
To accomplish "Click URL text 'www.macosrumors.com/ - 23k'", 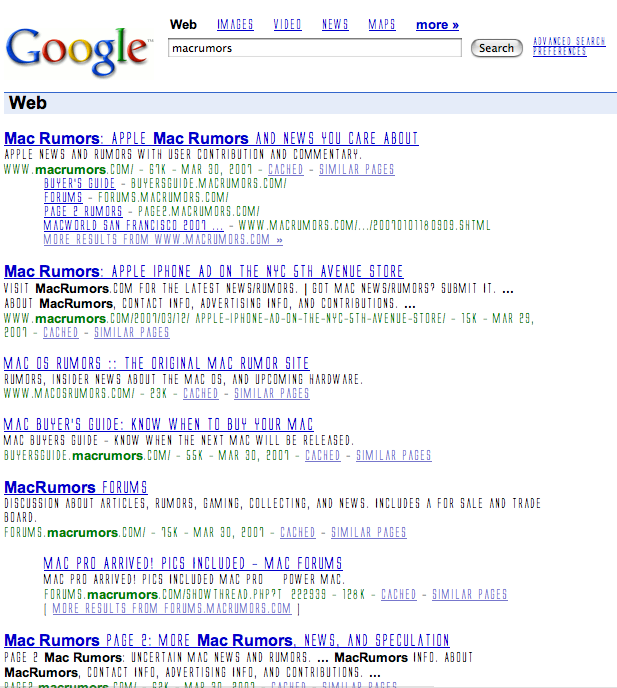I will (x=86, y=393).
